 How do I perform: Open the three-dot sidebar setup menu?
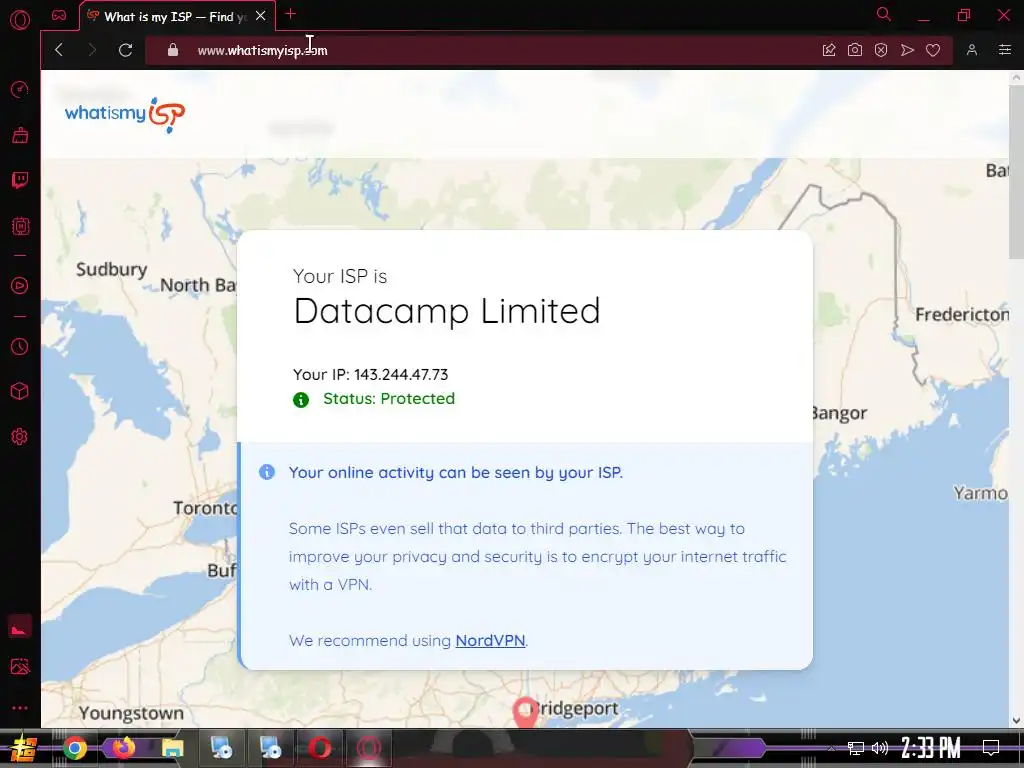[x=20, y=708]
